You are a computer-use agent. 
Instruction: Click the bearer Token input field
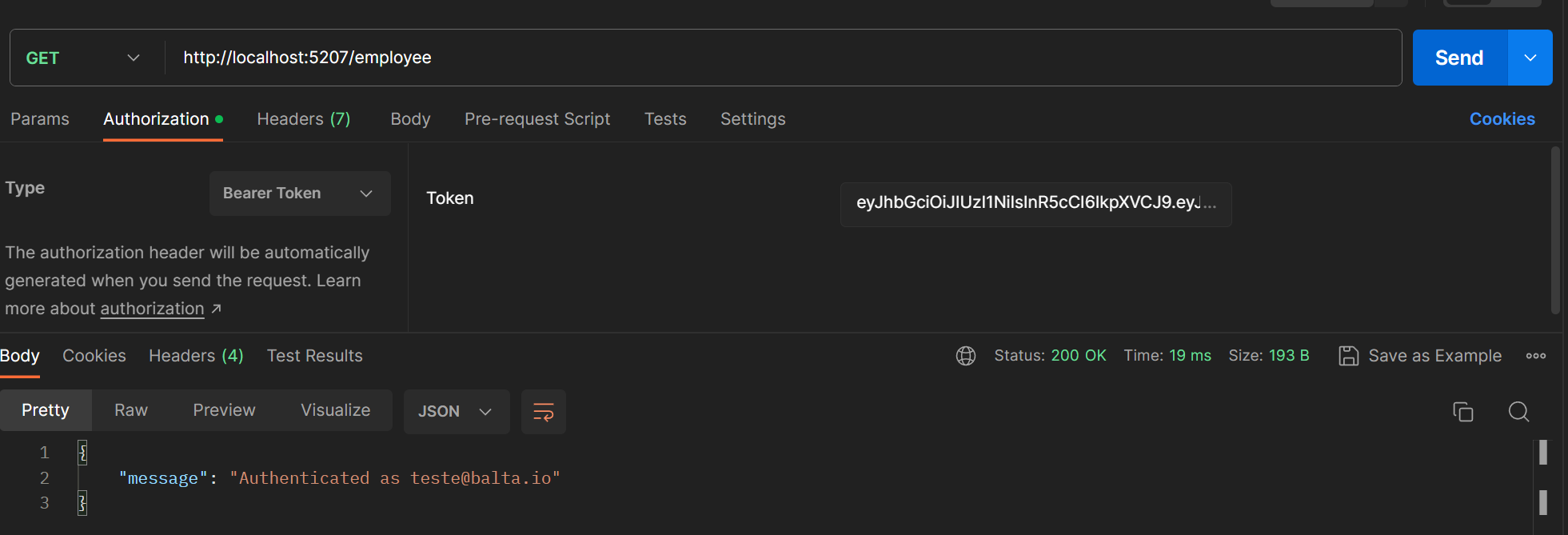tap(1036, 204)
